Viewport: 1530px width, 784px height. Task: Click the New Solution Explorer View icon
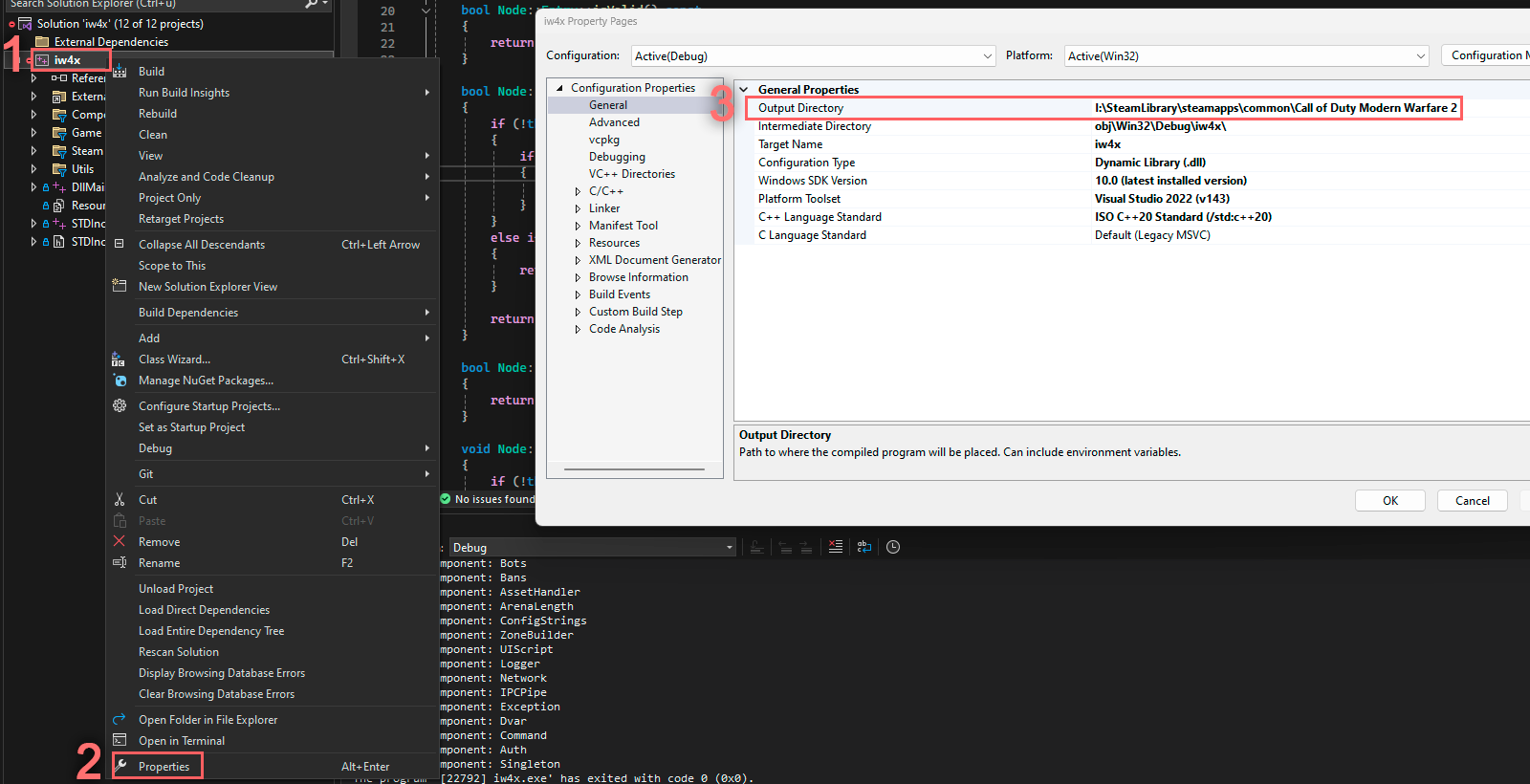tap(120, 285)
